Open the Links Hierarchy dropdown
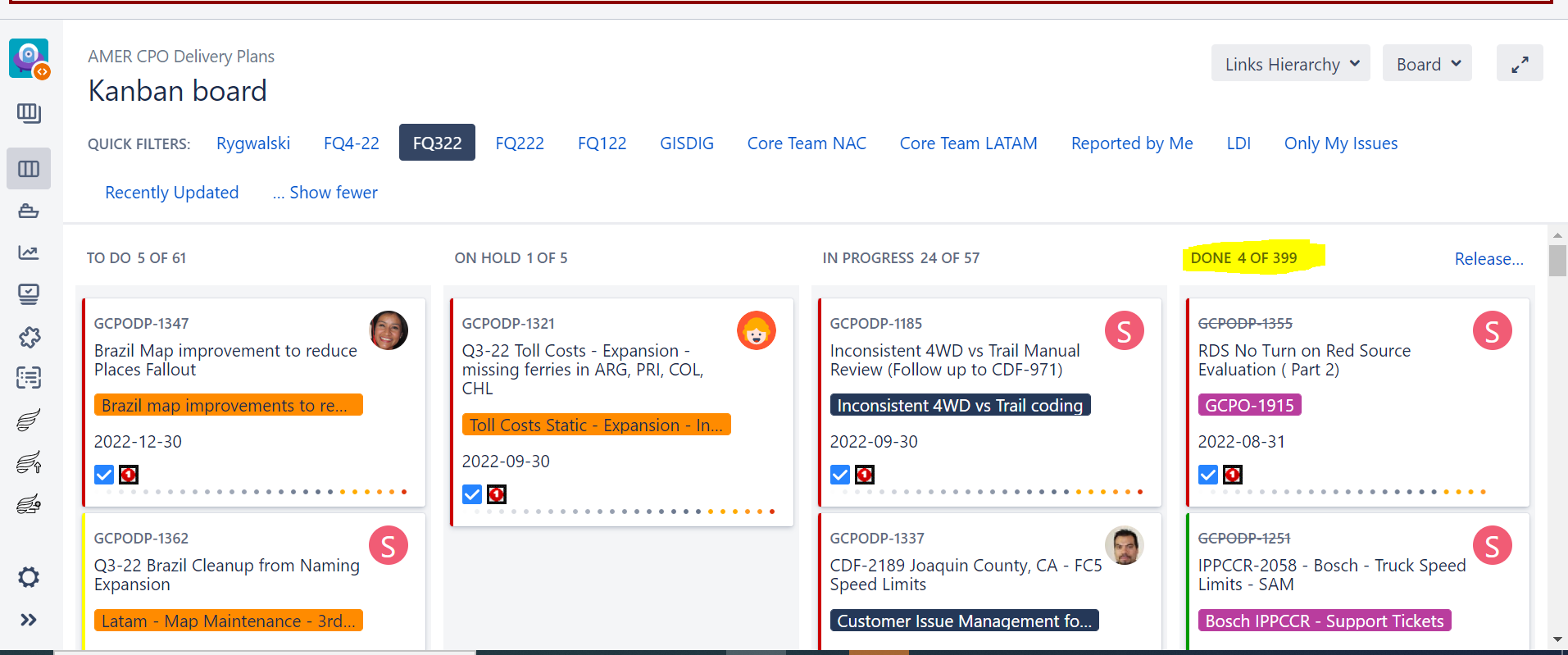This screenshot has height=655, width=1568. pyautogui.click(x=1291, y=64)
